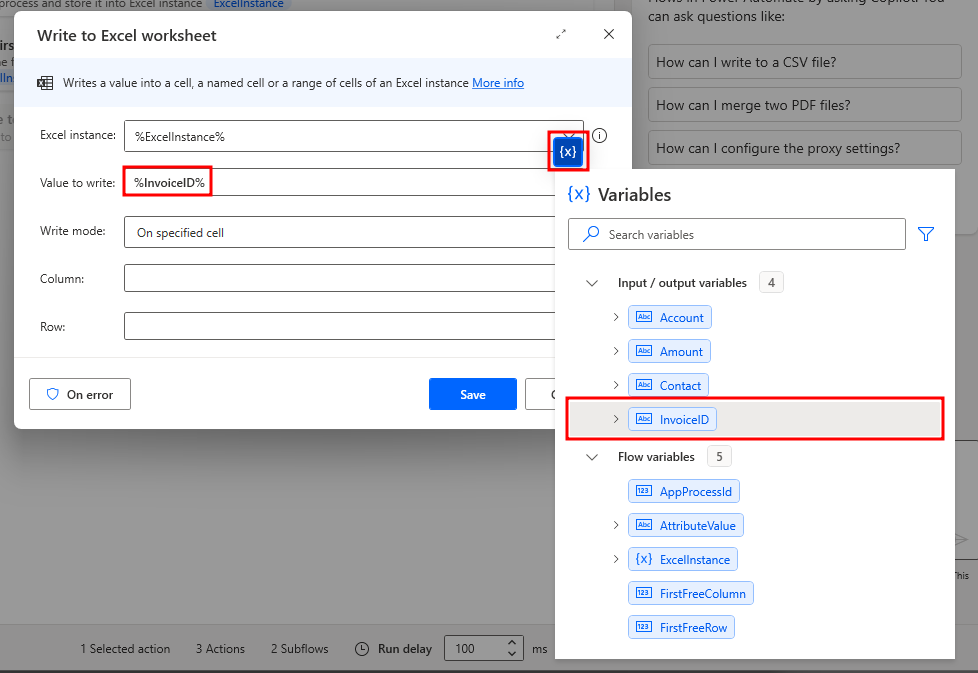Image resolution: width=978 pixels, height=673 pixels.
Task: Click the Flow variables count badge 5
Action: [x=719, y=457]
